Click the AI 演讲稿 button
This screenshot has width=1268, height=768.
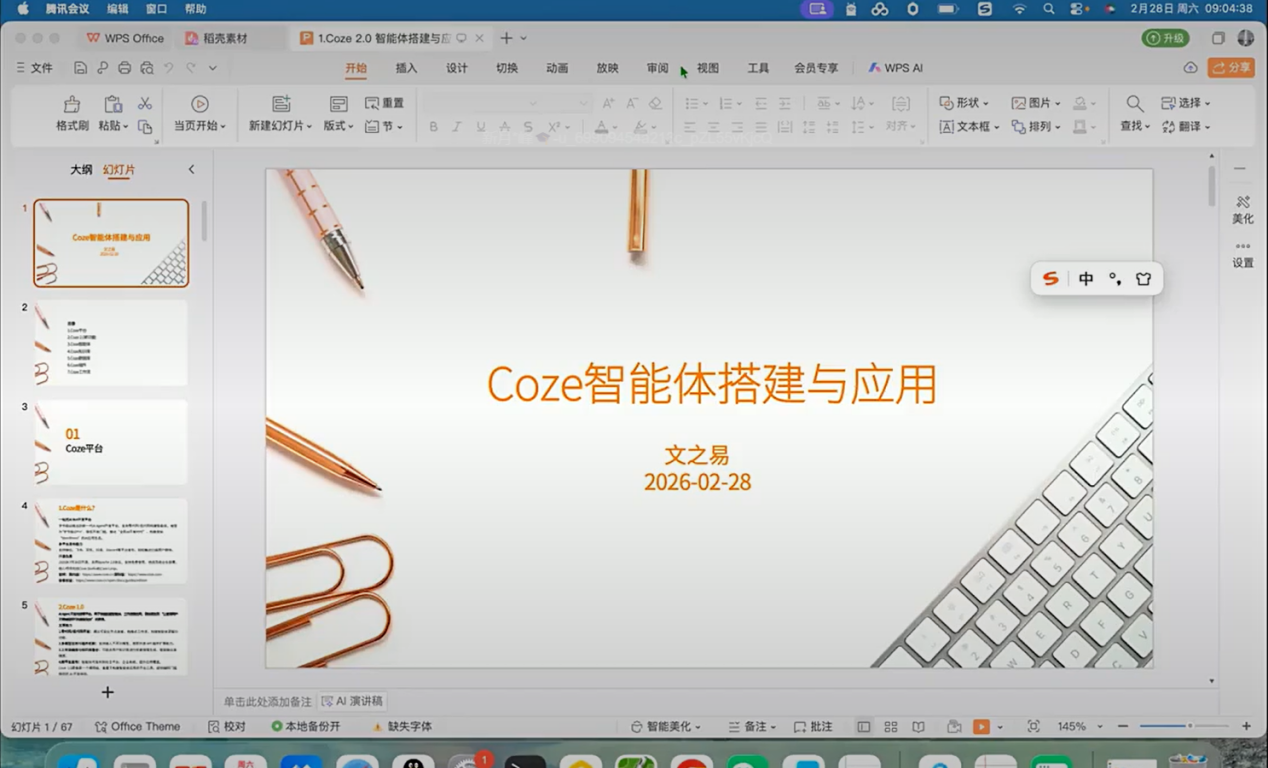(352, 702)
